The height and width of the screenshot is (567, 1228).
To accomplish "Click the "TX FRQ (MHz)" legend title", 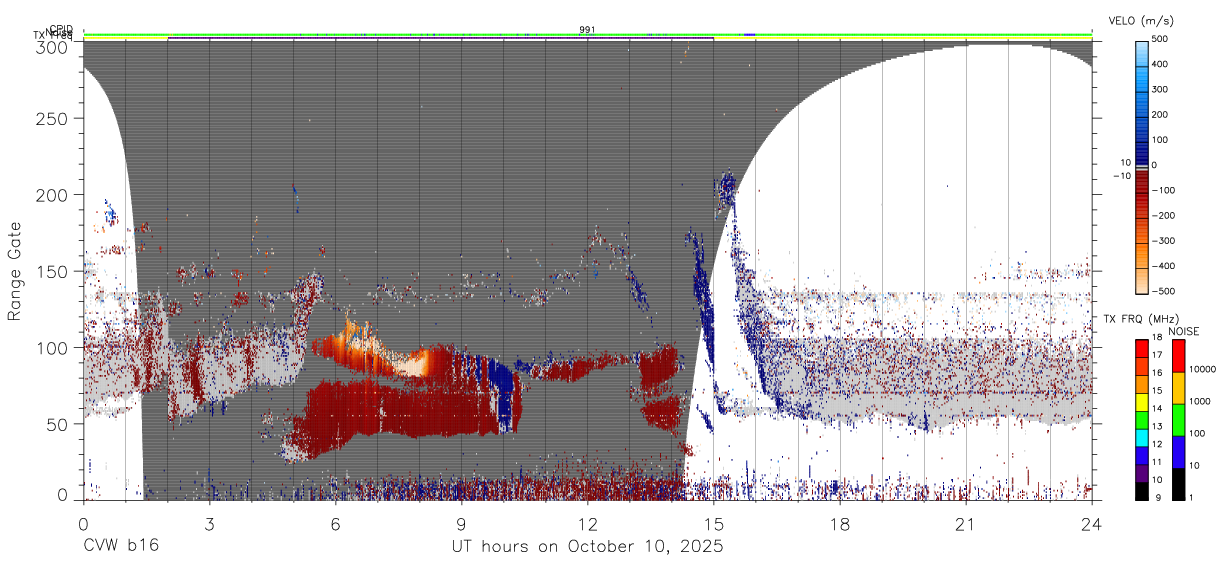I will coord(1139,318).
